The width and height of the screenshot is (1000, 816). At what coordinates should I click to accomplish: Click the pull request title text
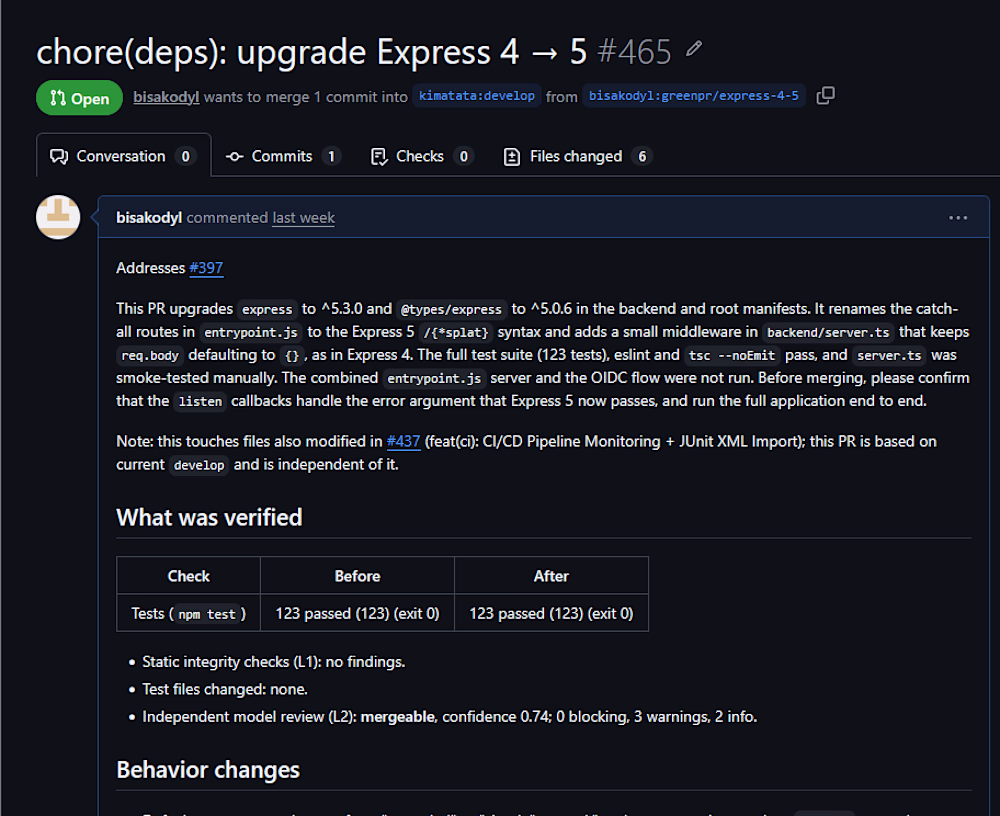(x=311, y=51)
